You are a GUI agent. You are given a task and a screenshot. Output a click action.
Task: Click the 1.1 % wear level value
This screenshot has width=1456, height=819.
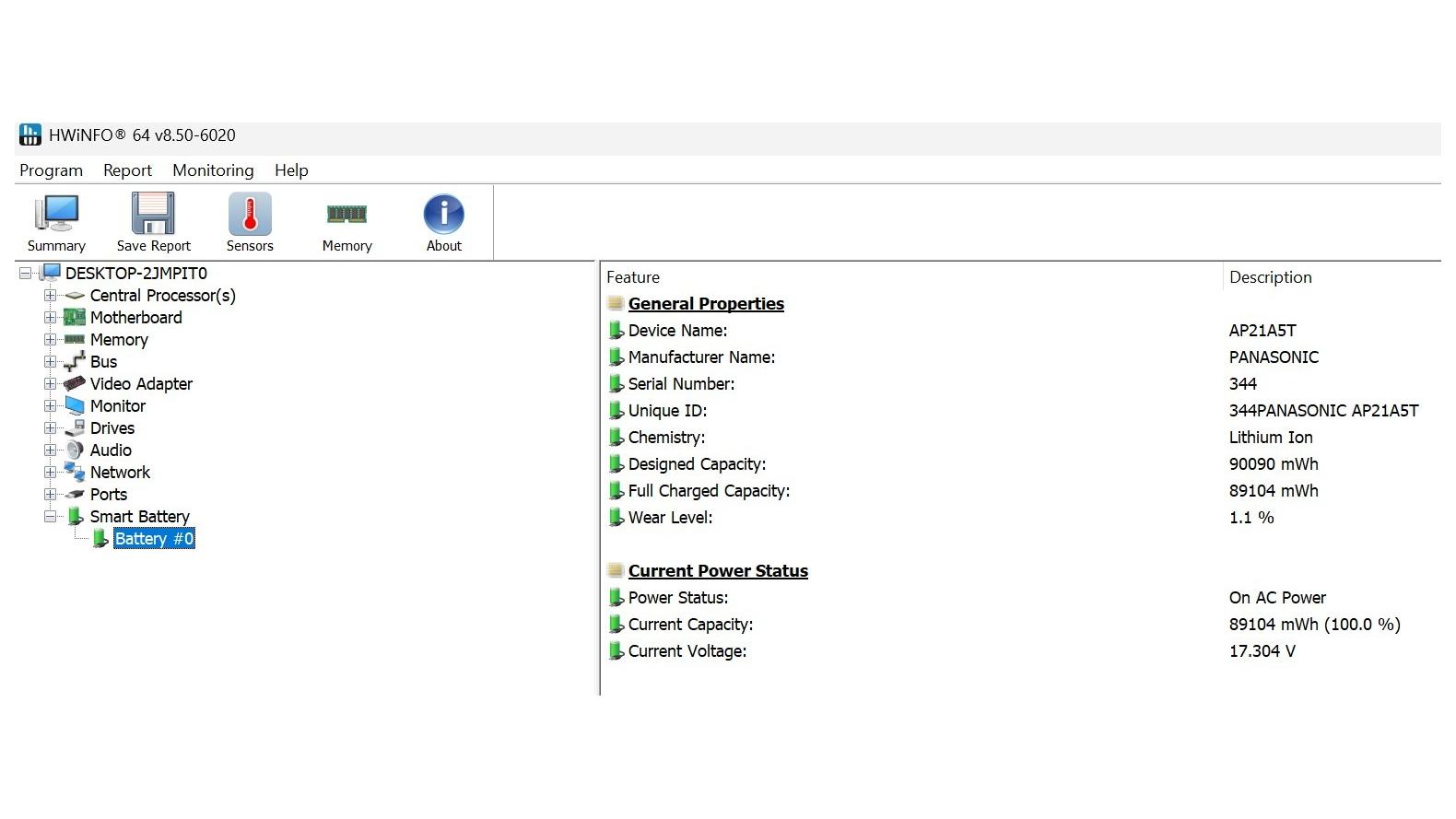(1251, 518)
